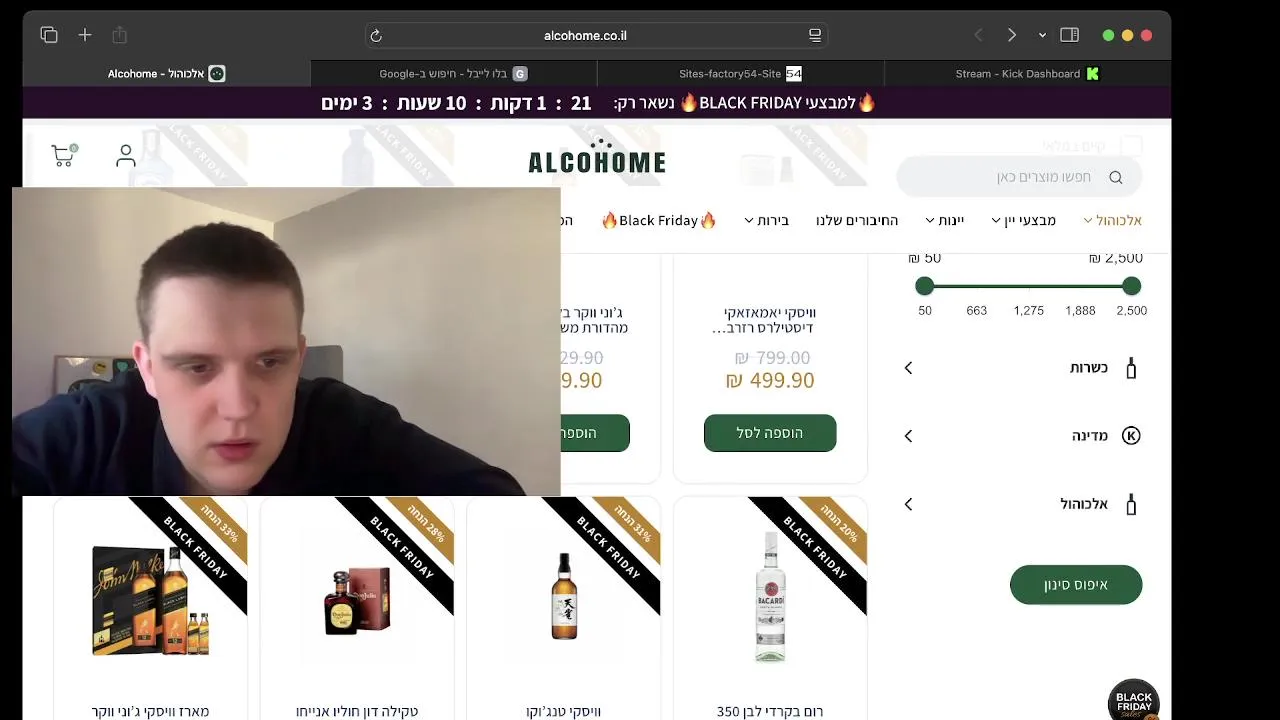
Task: Open the Black Friday sales badge
Action: (x=1133, y=700)
